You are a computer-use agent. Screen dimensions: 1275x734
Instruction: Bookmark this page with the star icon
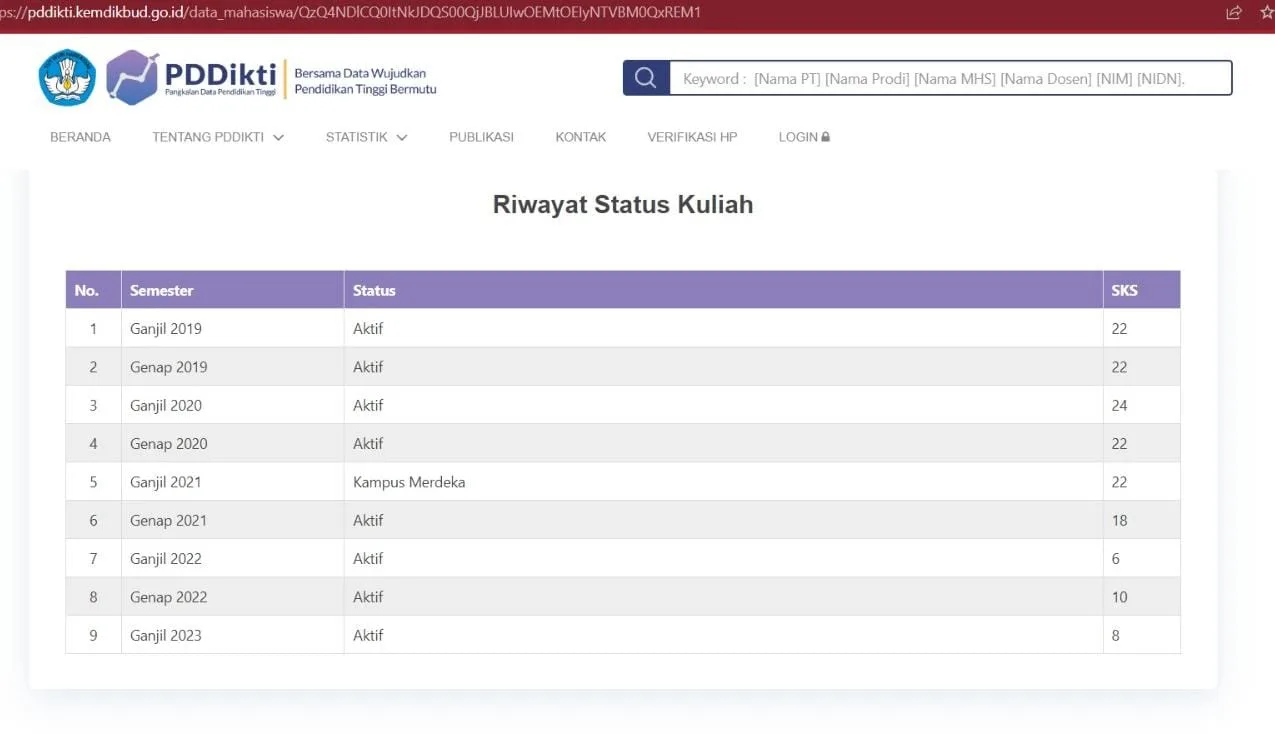[x=1266, y=13]
